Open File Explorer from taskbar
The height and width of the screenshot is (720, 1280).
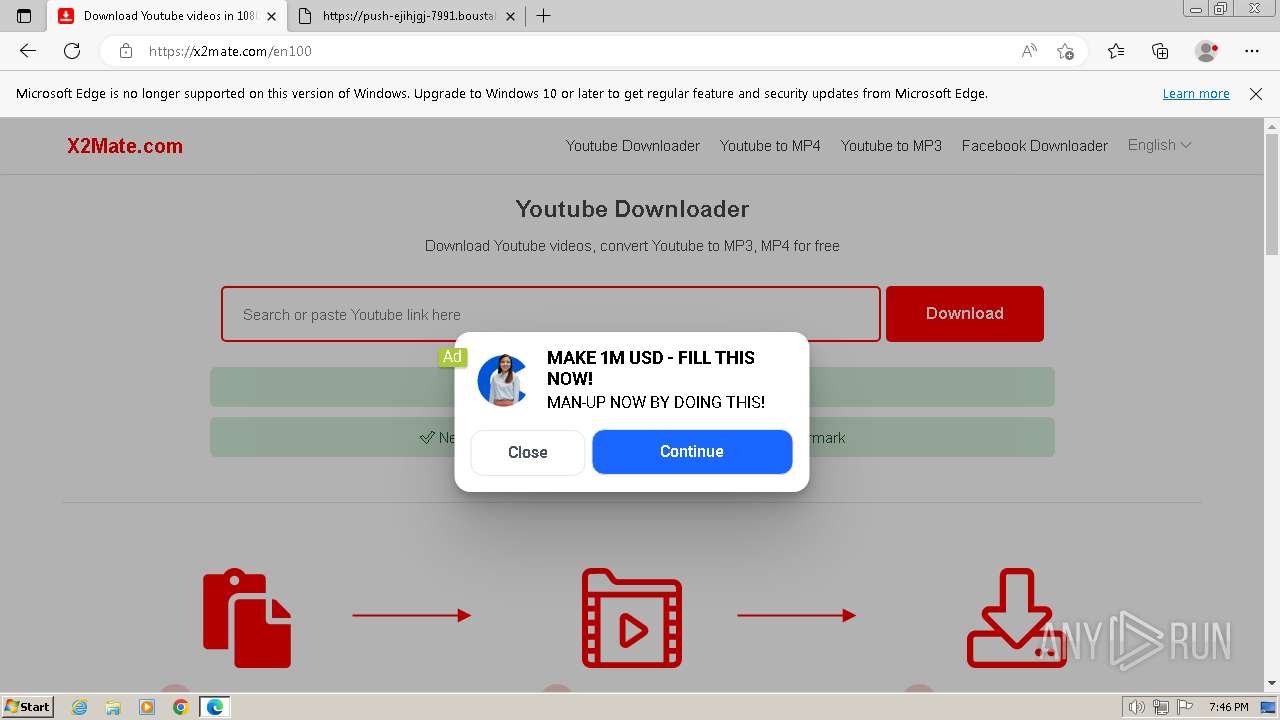point(113,707)
